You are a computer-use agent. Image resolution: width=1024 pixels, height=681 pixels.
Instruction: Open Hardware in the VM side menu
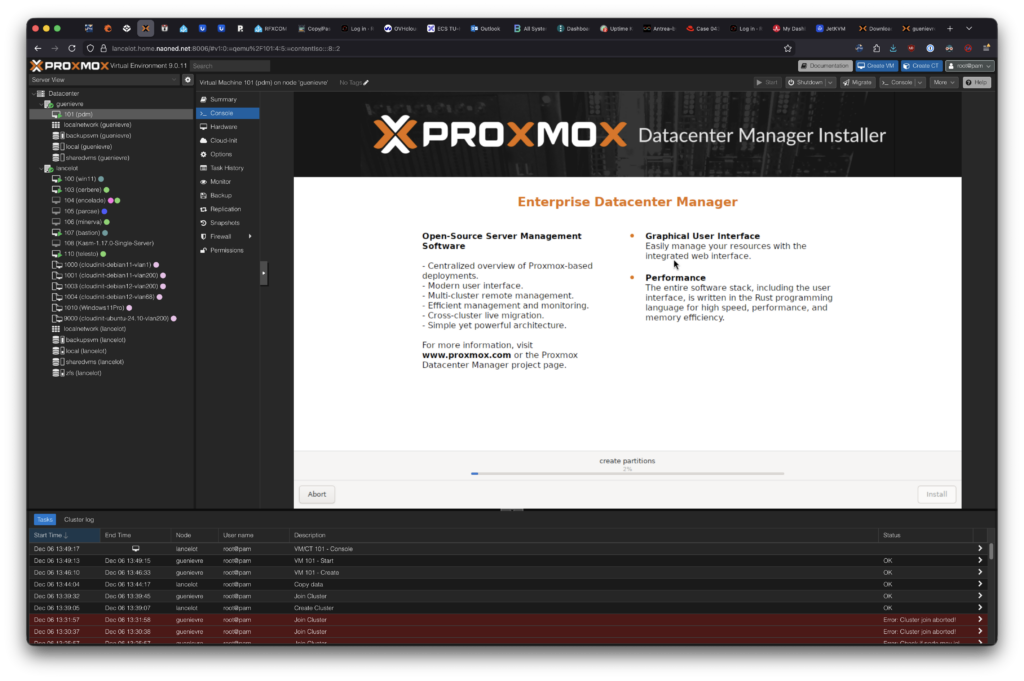tap(223, 127)
